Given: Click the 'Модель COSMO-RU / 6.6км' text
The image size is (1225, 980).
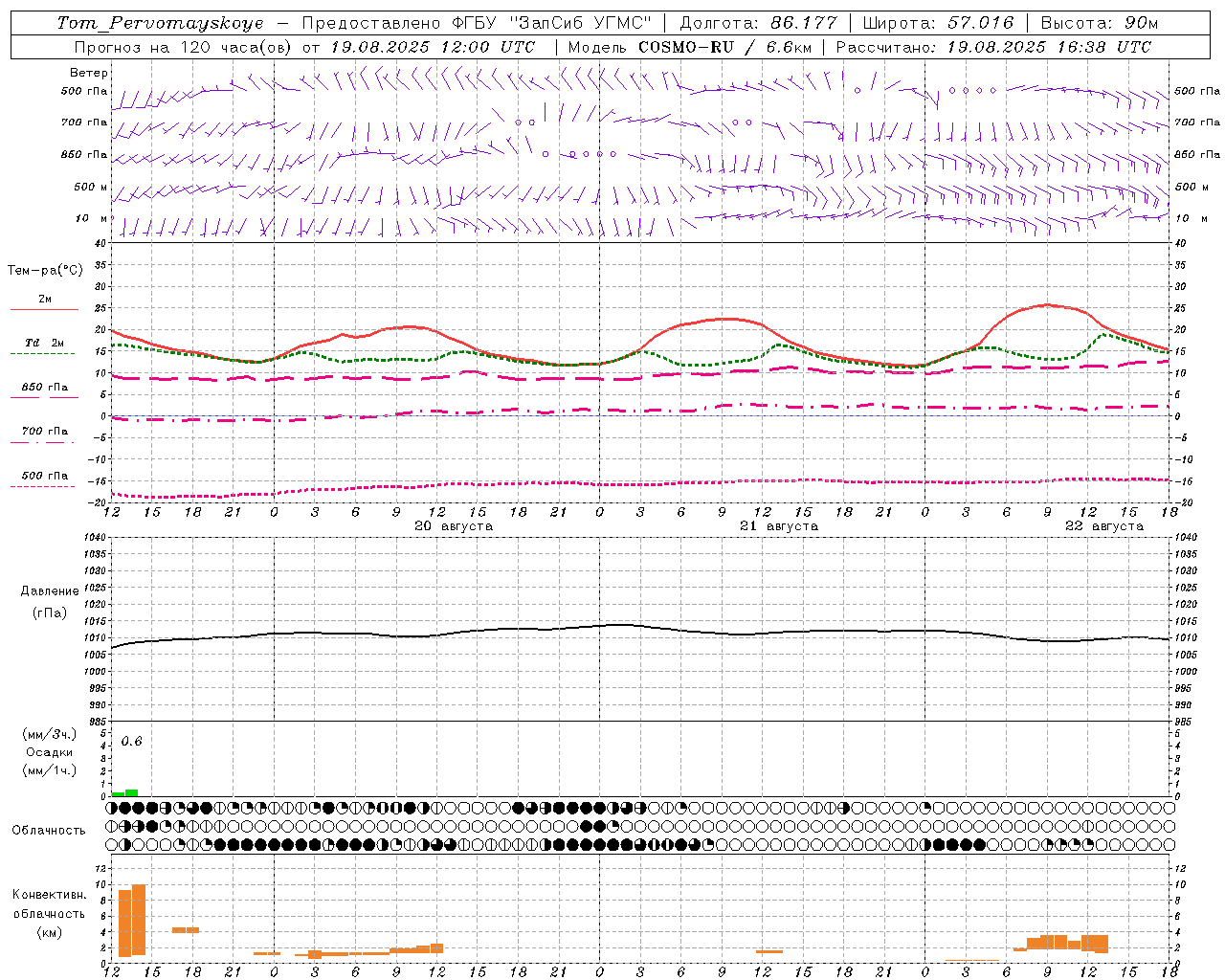Looking at the screenshot, I should 690,47.
